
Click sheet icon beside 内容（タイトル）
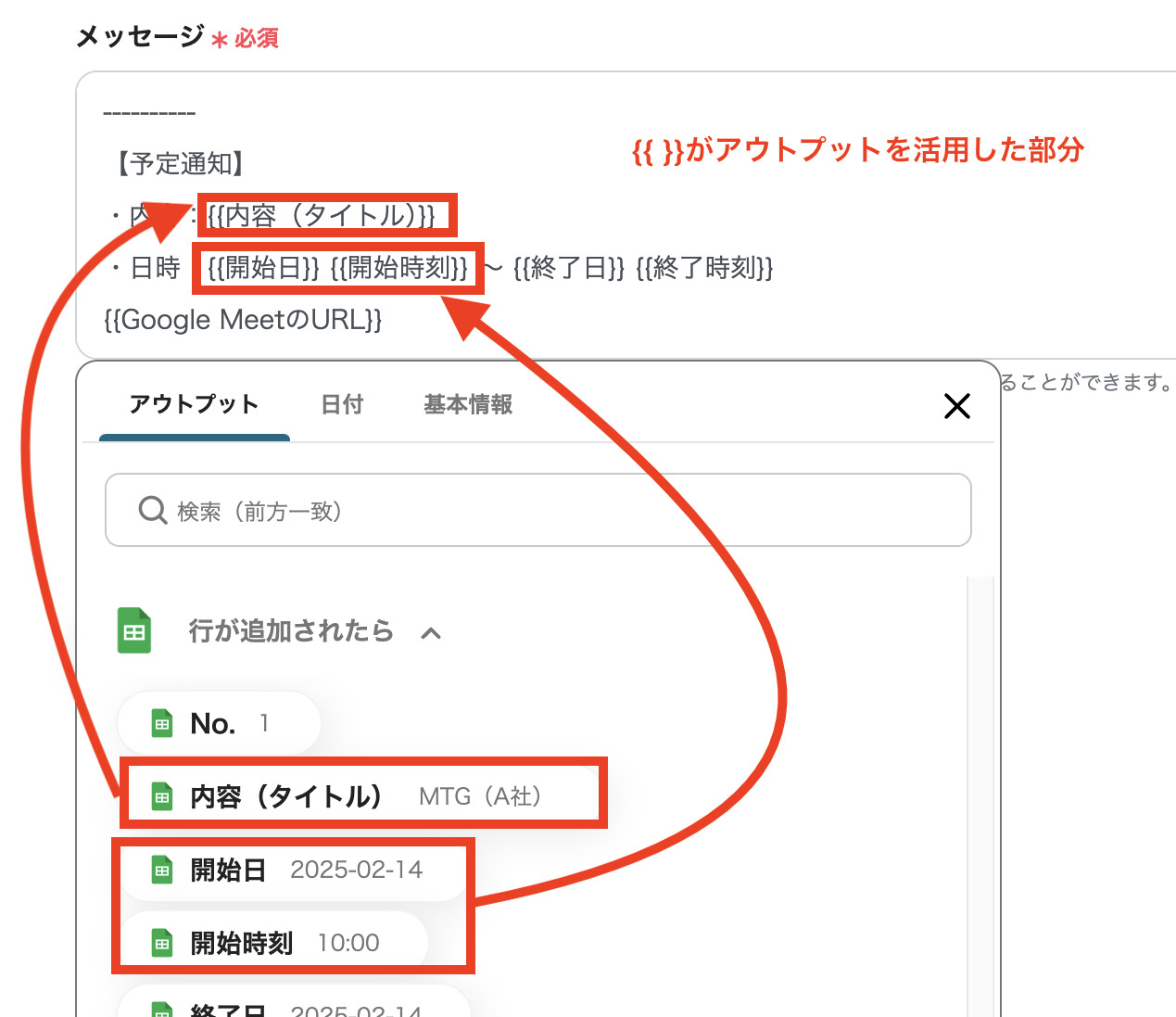(x=162, y=797)
